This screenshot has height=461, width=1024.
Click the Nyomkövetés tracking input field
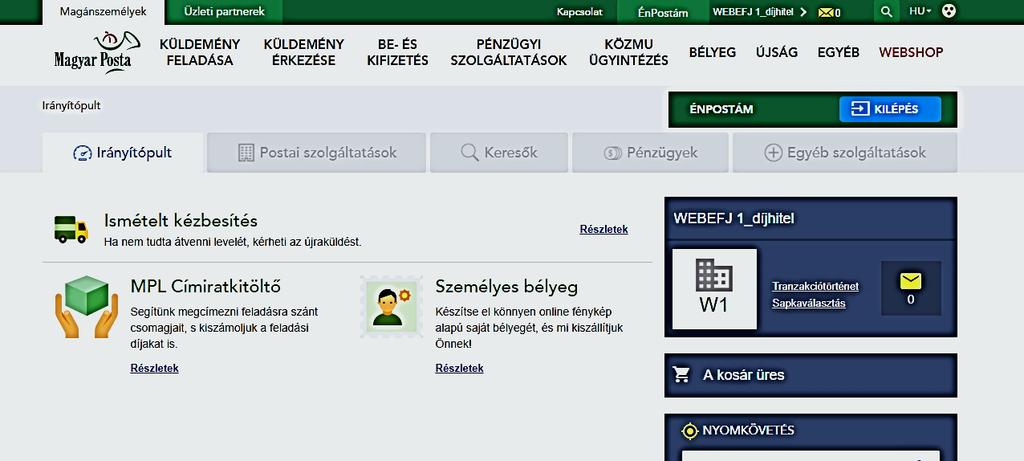[810, 456]
